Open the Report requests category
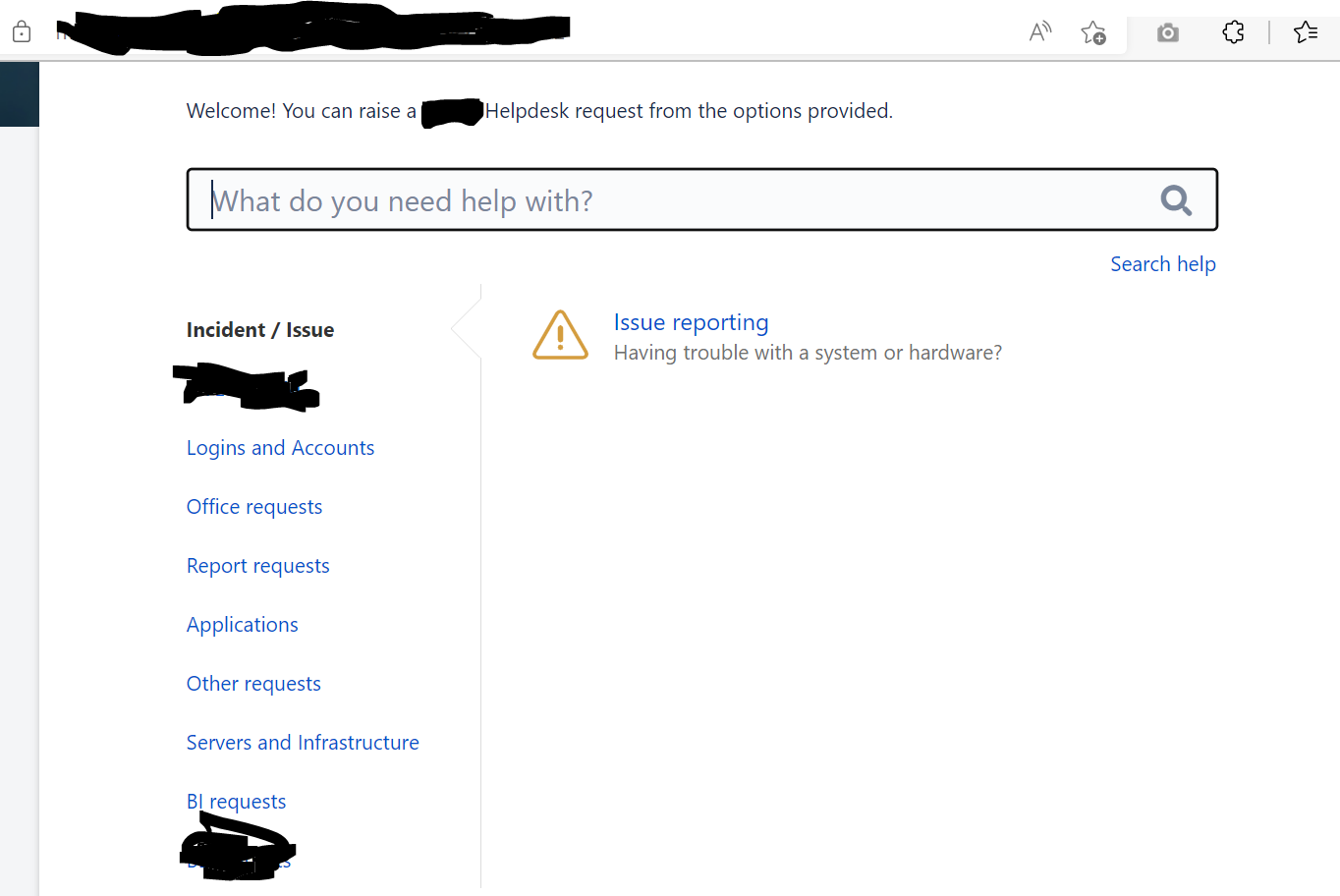The width and height of the screenshot is (1340, 896). coord(257,566)
